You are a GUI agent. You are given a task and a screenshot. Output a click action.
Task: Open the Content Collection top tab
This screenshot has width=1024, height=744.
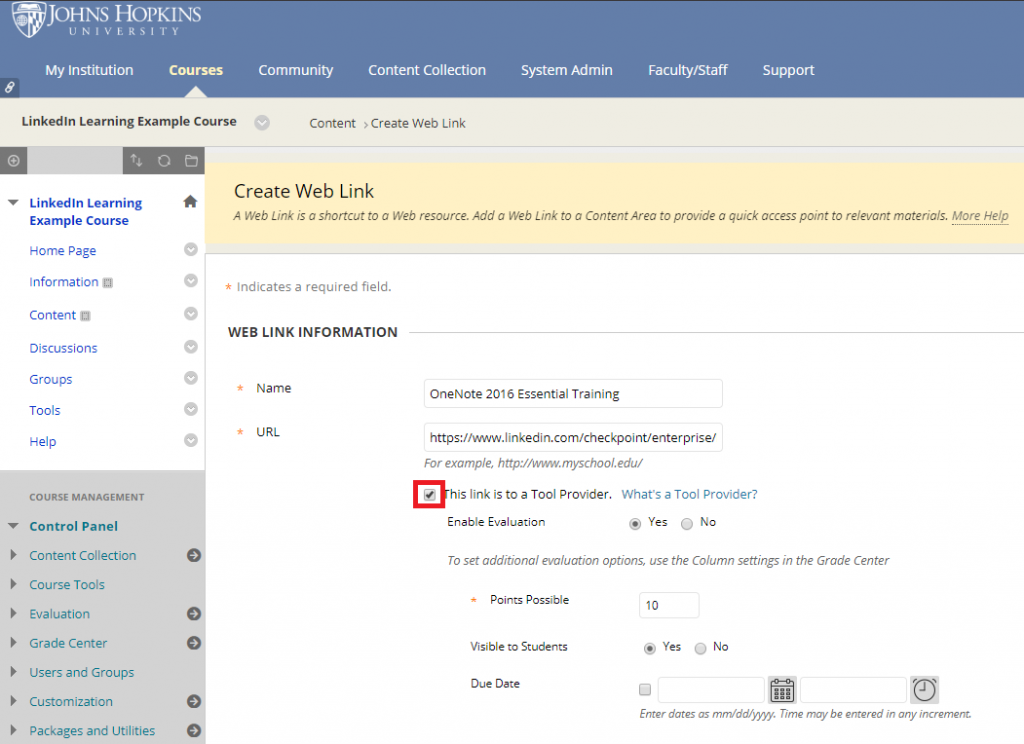pyautogui.click(x=427, y=70)
